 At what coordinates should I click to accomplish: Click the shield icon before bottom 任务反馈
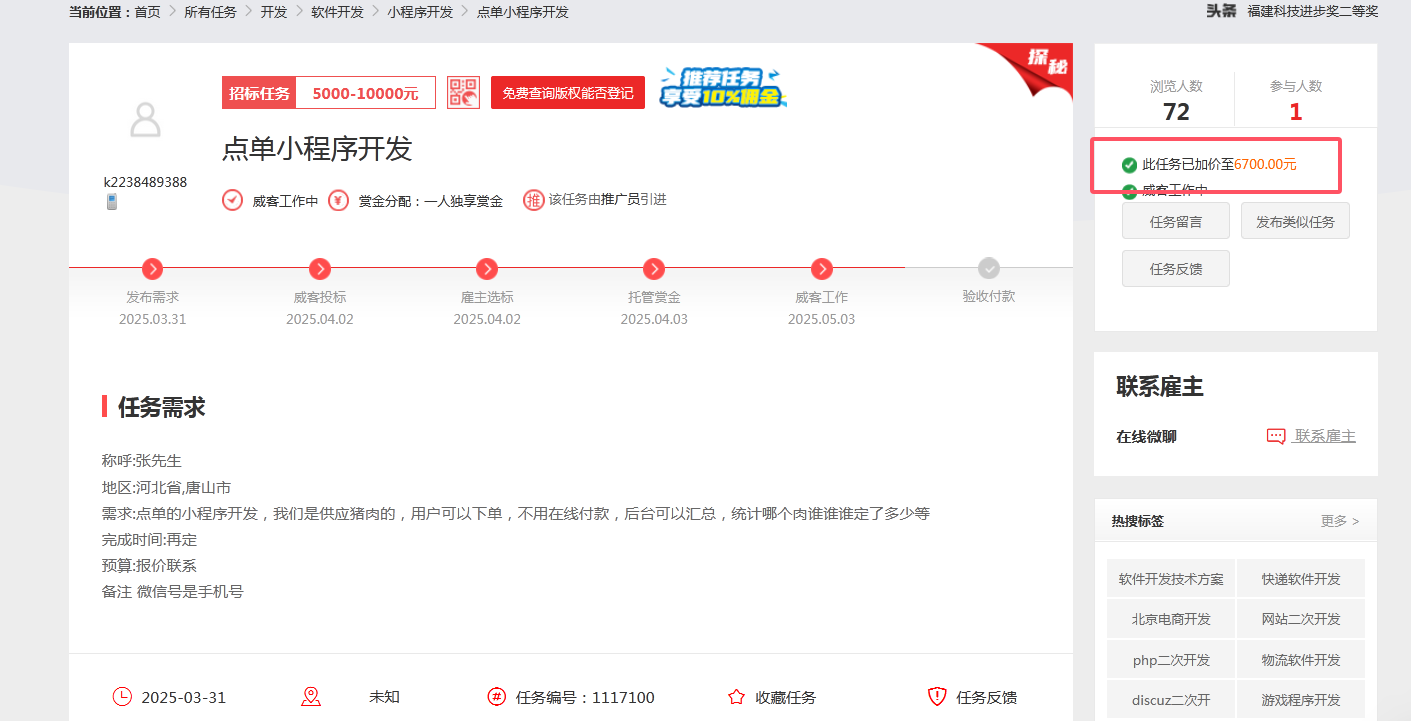click(936, 696)
